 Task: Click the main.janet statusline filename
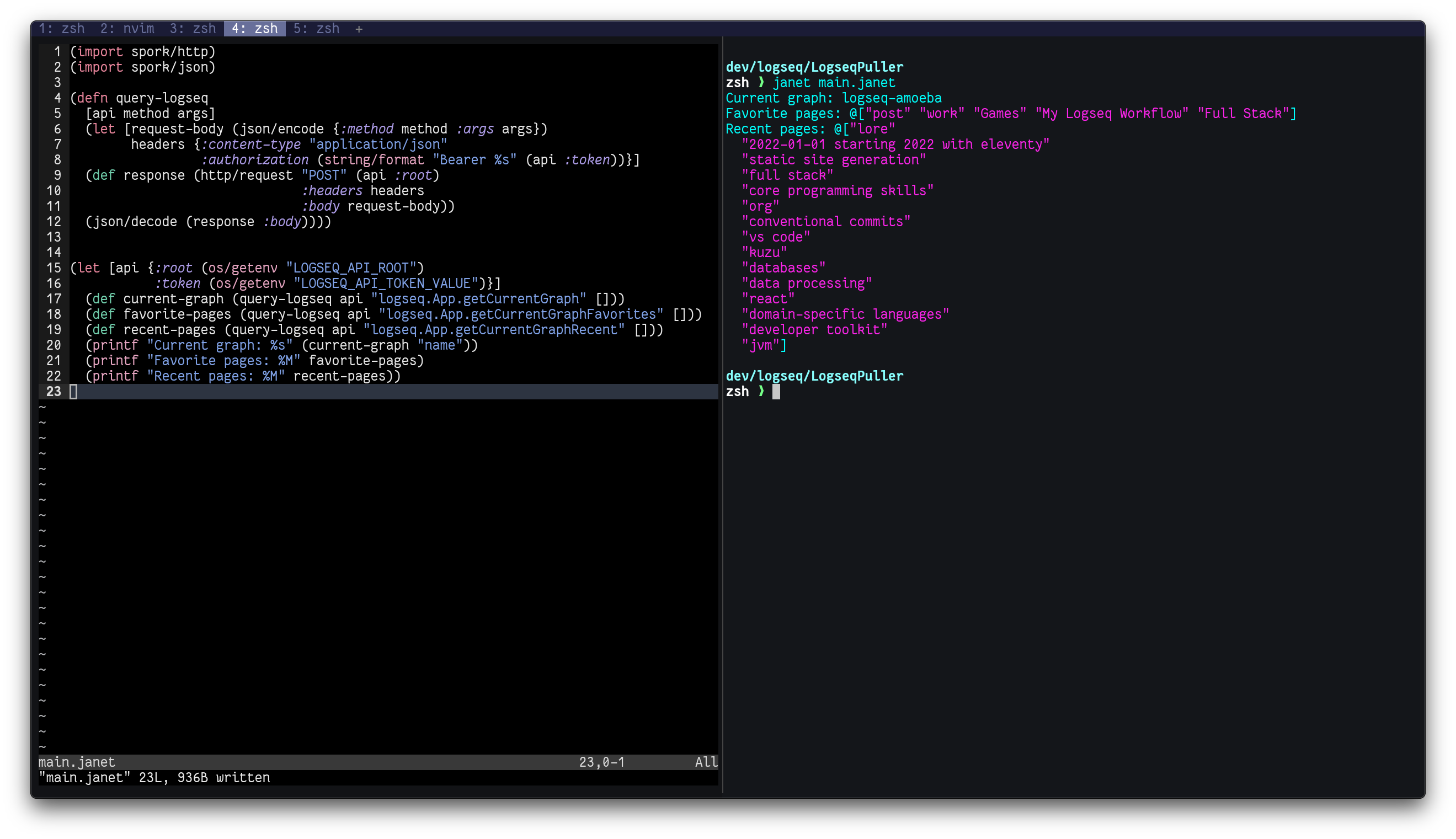click(x=77, y=762)
